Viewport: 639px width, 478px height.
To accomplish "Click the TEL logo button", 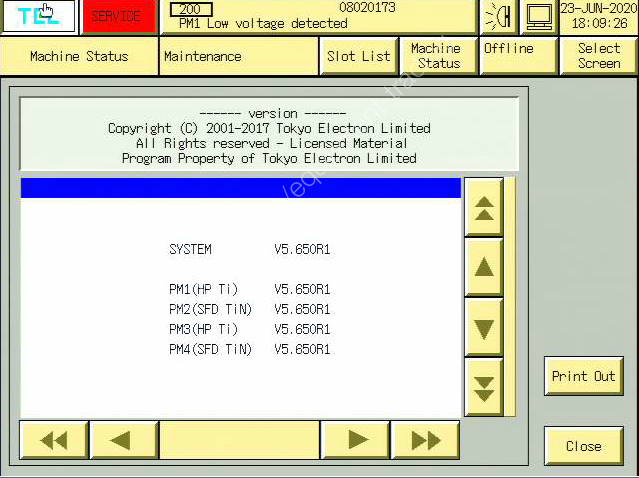I will click(x=38, y=16).
